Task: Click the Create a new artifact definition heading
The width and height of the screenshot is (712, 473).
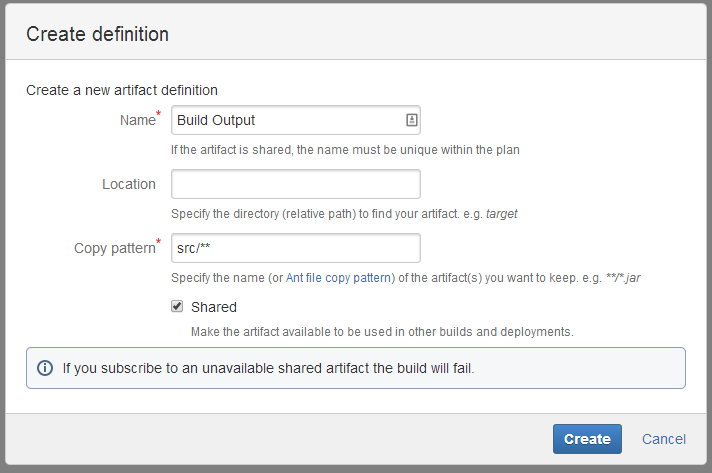Action: click(x=122, y=90)
